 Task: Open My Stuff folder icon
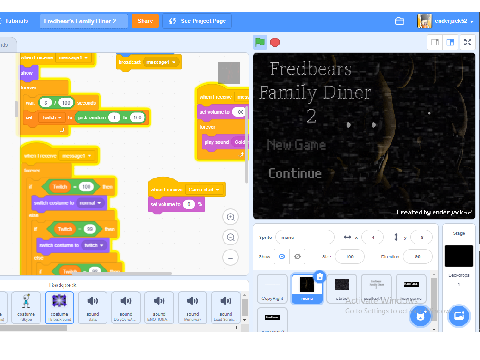pyautogui.click(x=399, y=21)
